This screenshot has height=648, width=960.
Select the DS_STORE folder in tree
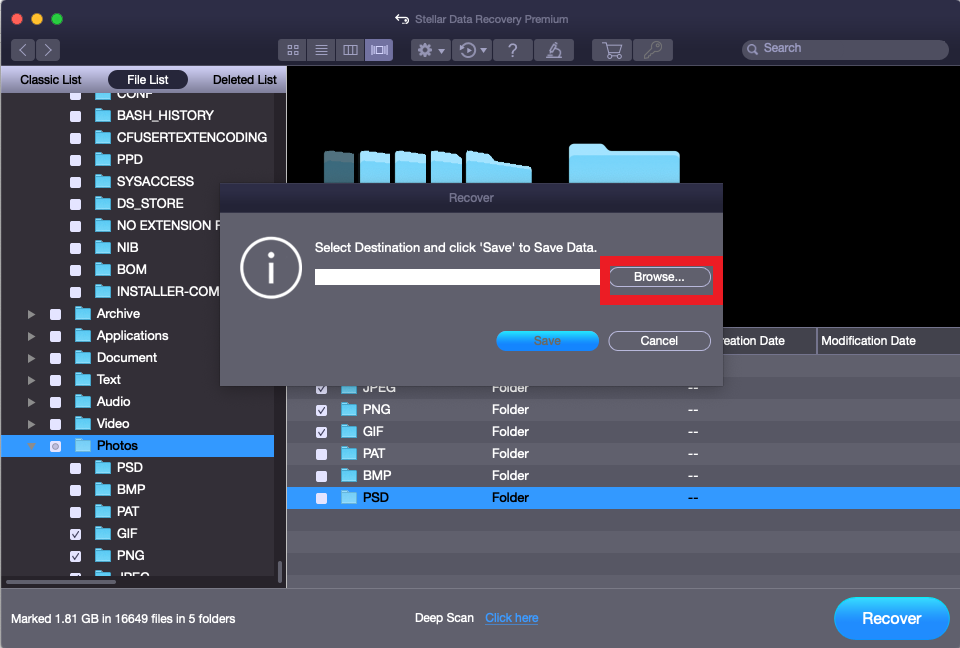tap(150, 203)
